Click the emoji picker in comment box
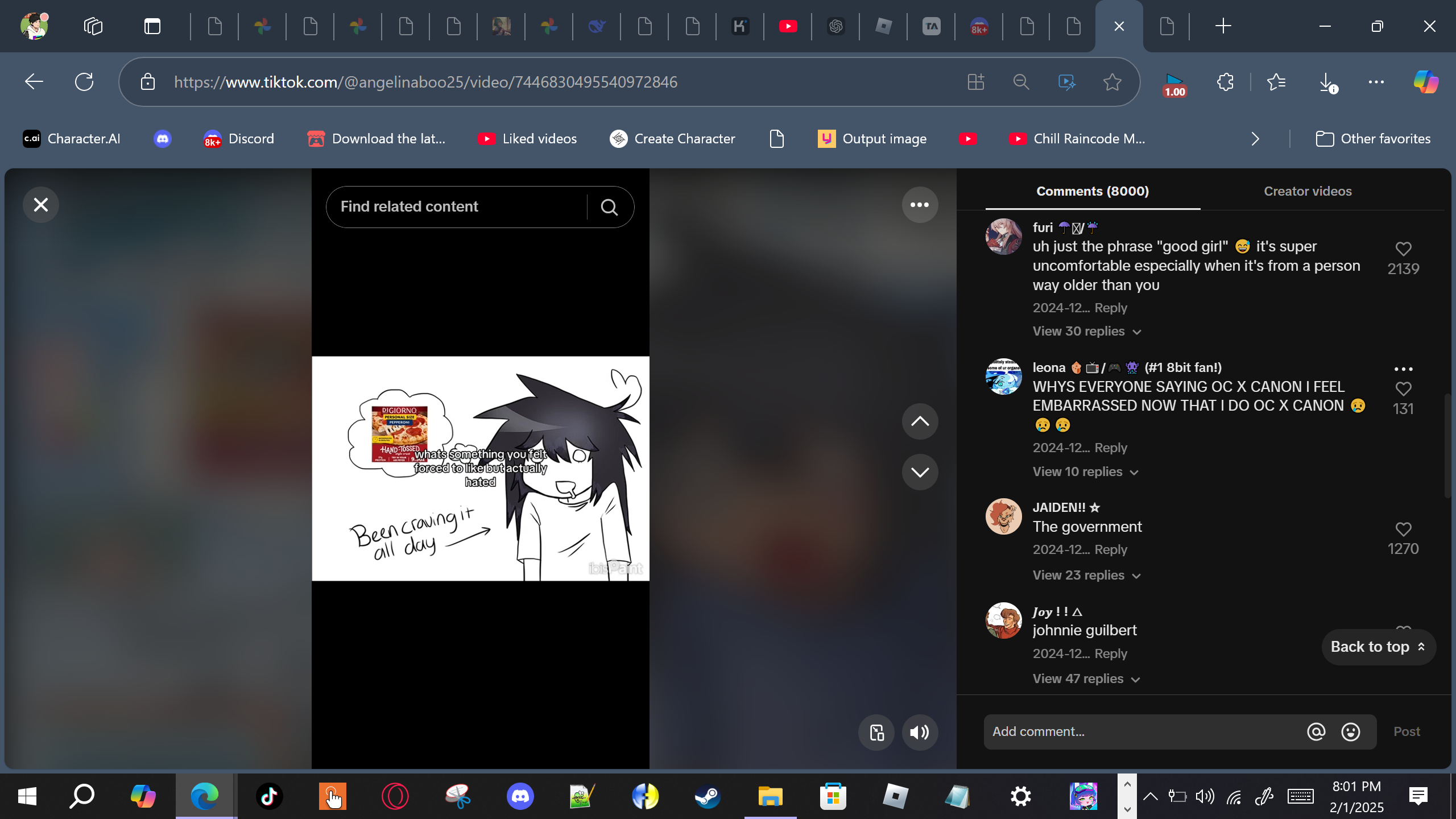This screenshot has height=819, width=1456. pos(1350,732)
